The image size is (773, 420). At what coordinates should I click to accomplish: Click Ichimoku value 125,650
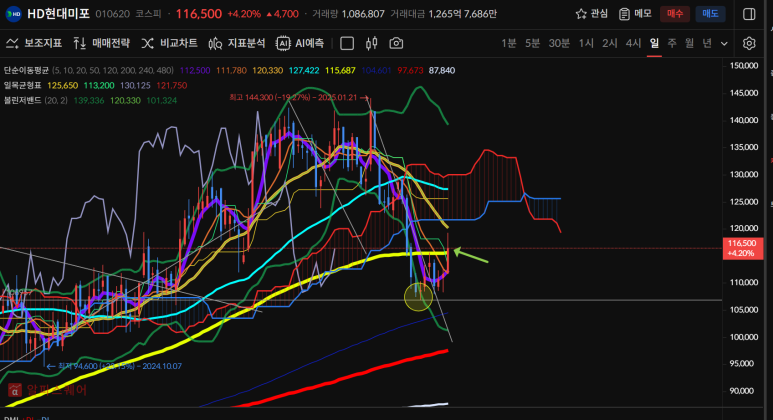(x=63, y=85)
